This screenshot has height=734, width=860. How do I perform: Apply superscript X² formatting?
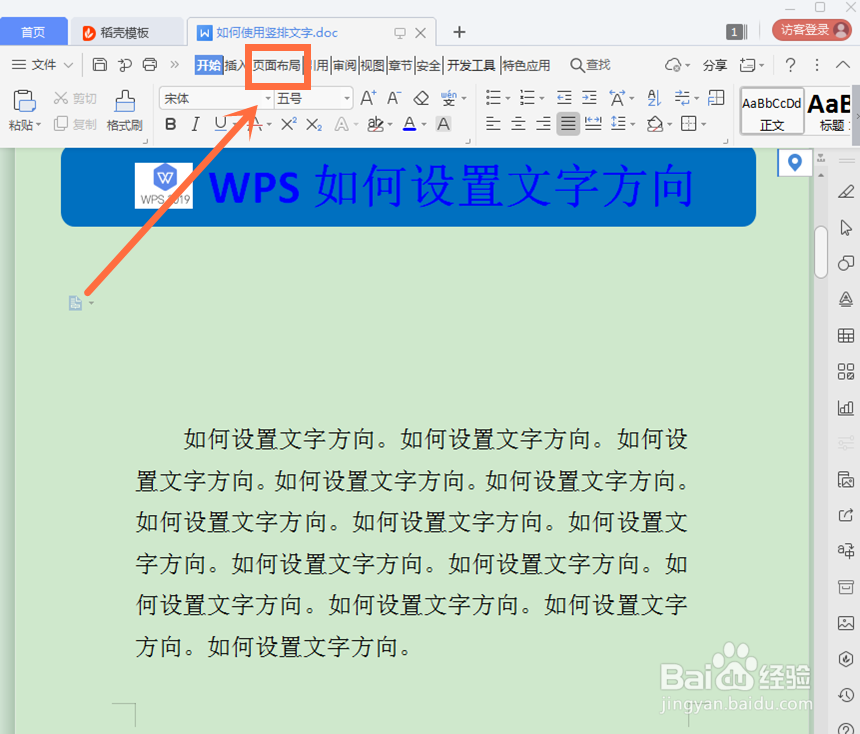[288, 125]
